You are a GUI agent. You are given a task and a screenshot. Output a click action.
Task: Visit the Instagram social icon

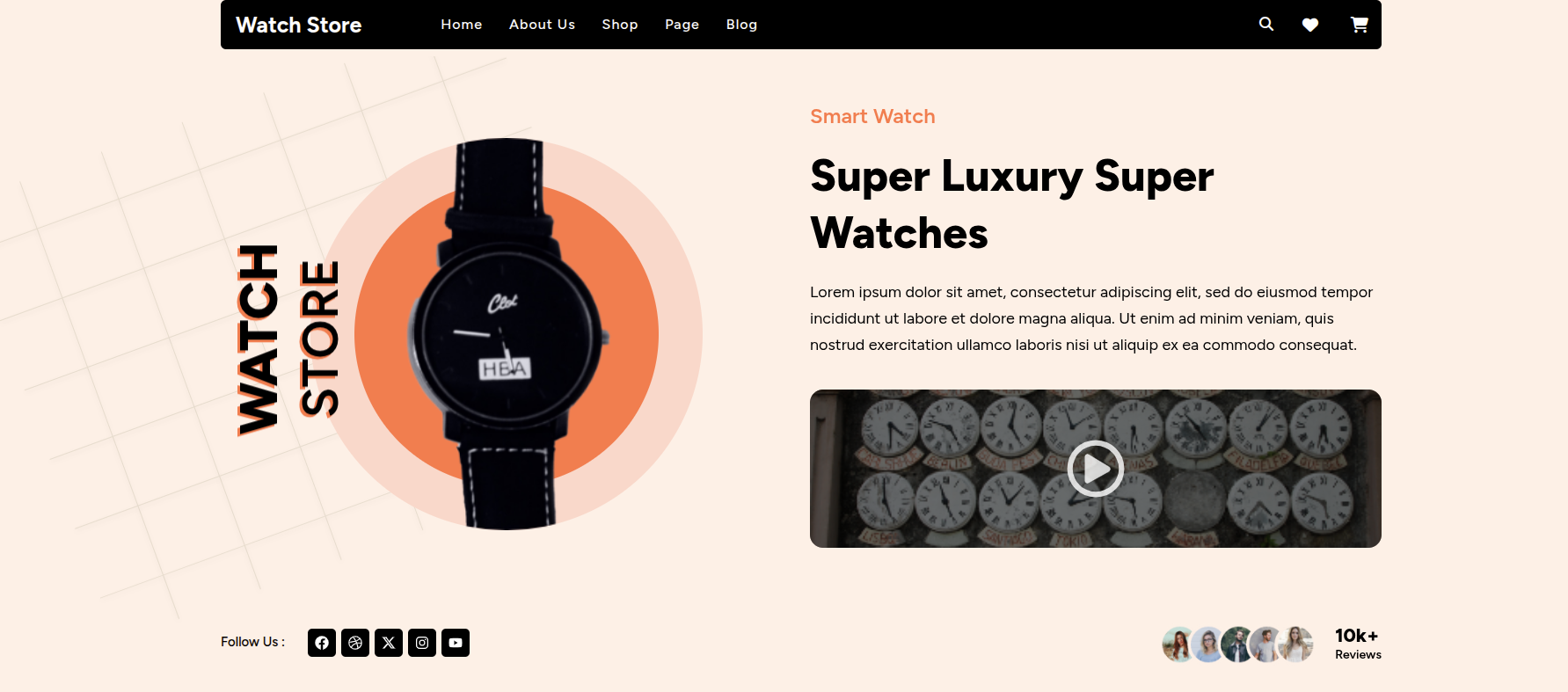(422, 643)
